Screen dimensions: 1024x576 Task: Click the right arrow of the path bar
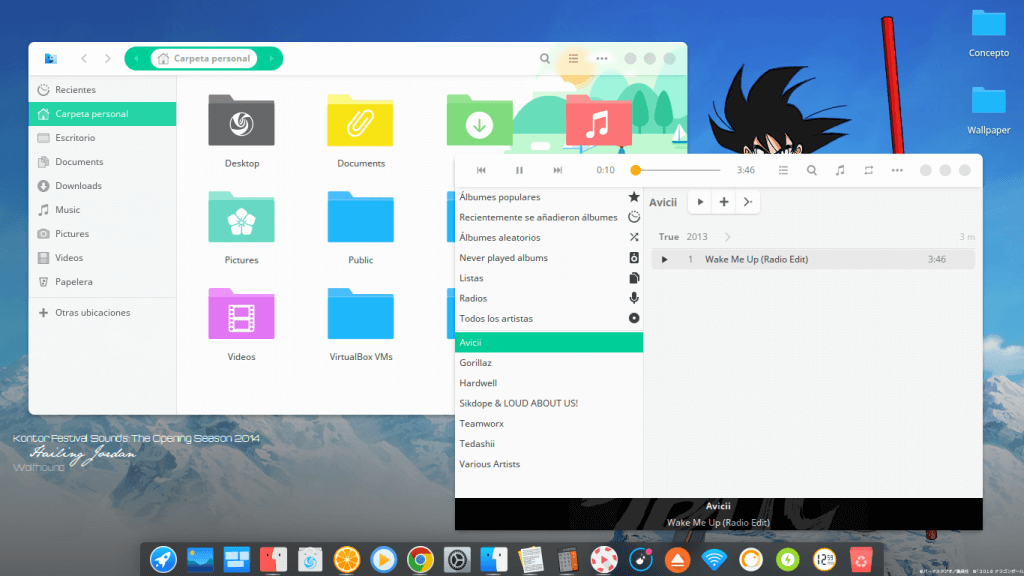click(271, 58)
